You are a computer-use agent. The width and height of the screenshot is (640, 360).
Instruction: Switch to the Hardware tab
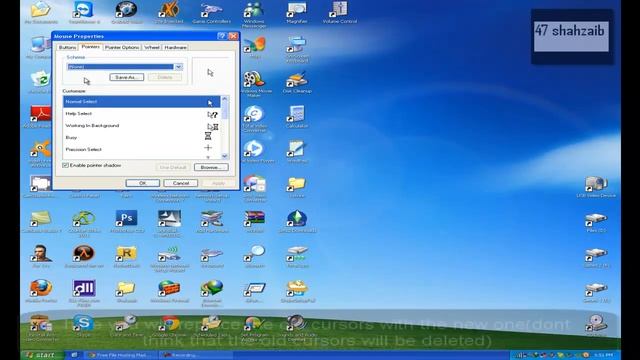click(175, 47)
